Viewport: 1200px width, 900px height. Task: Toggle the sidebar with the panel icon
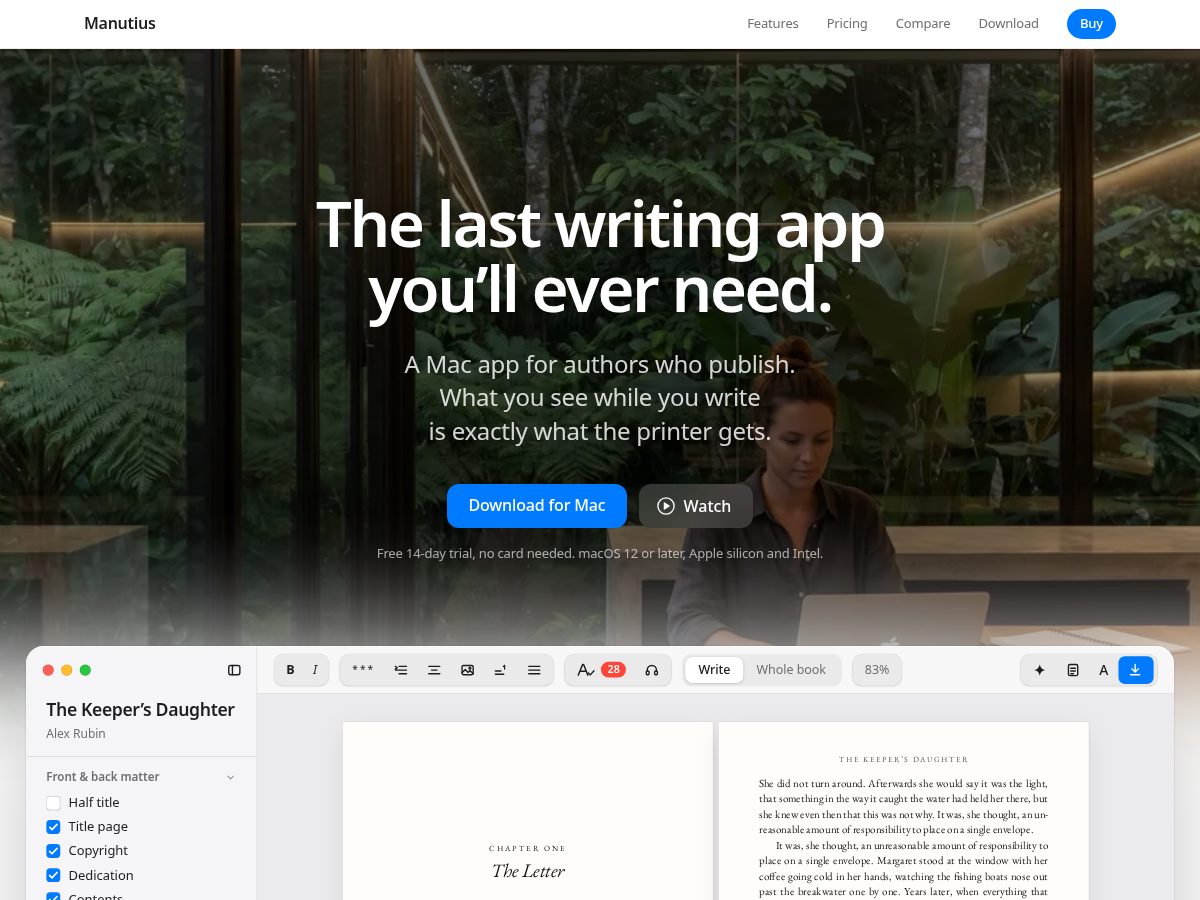click(235, 670)
